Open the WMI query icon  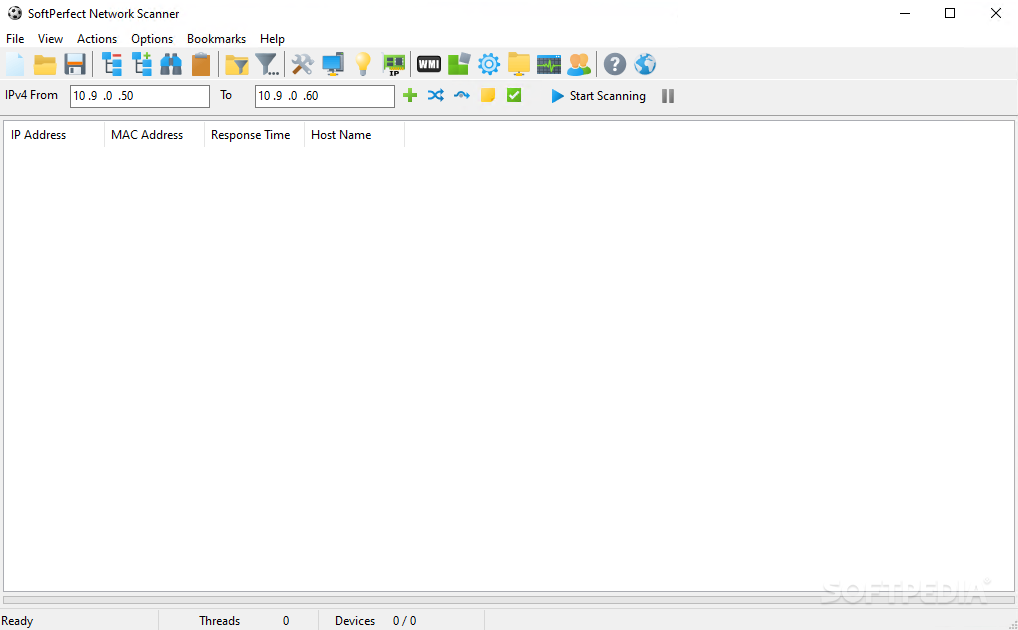coord(428,64)
